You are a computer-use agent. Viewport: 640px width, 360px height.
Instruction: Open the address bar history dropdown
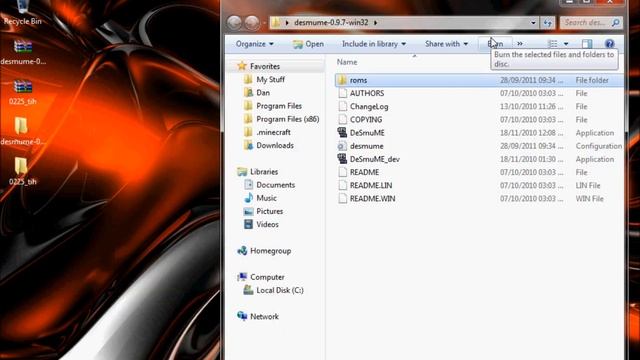click(533, 22)
